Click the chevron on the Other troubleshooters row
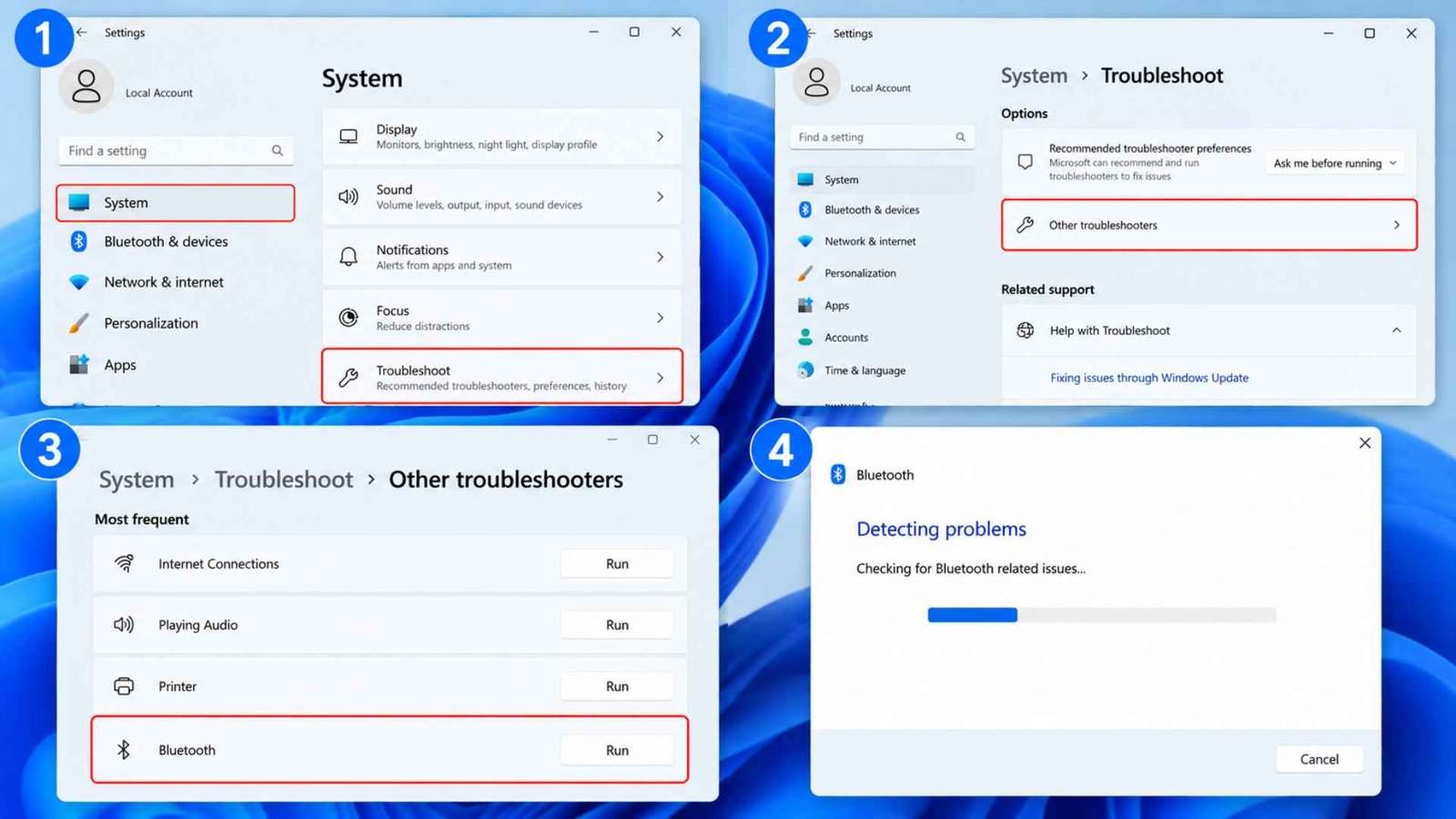This screenshot has width=1456, height=819. tap(1397, 225)
